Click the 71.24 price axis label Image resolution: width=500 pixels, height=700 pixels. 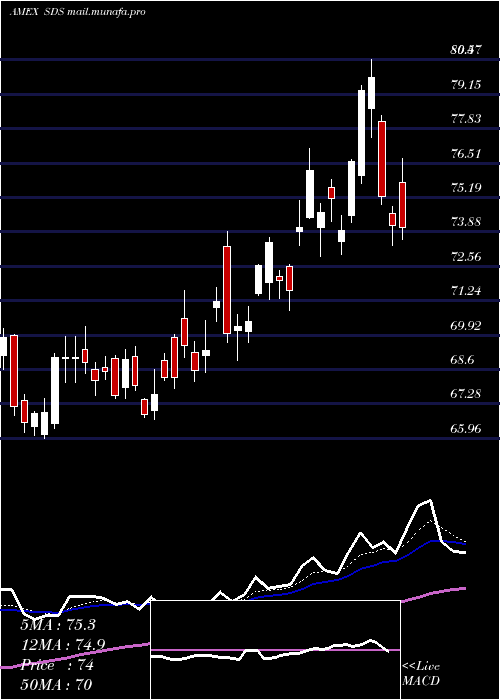466,291
